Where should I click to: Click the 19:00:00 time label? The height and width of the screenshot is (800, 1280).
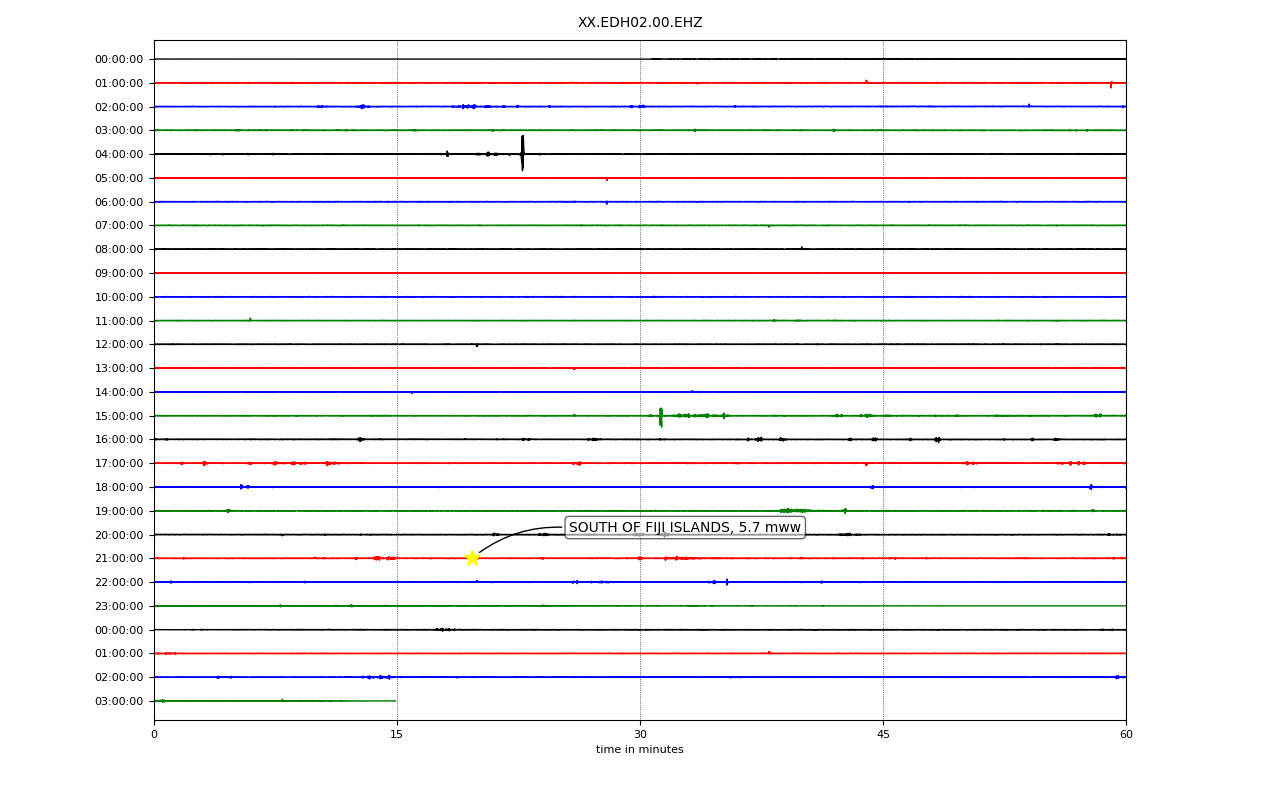pos(119,511)
